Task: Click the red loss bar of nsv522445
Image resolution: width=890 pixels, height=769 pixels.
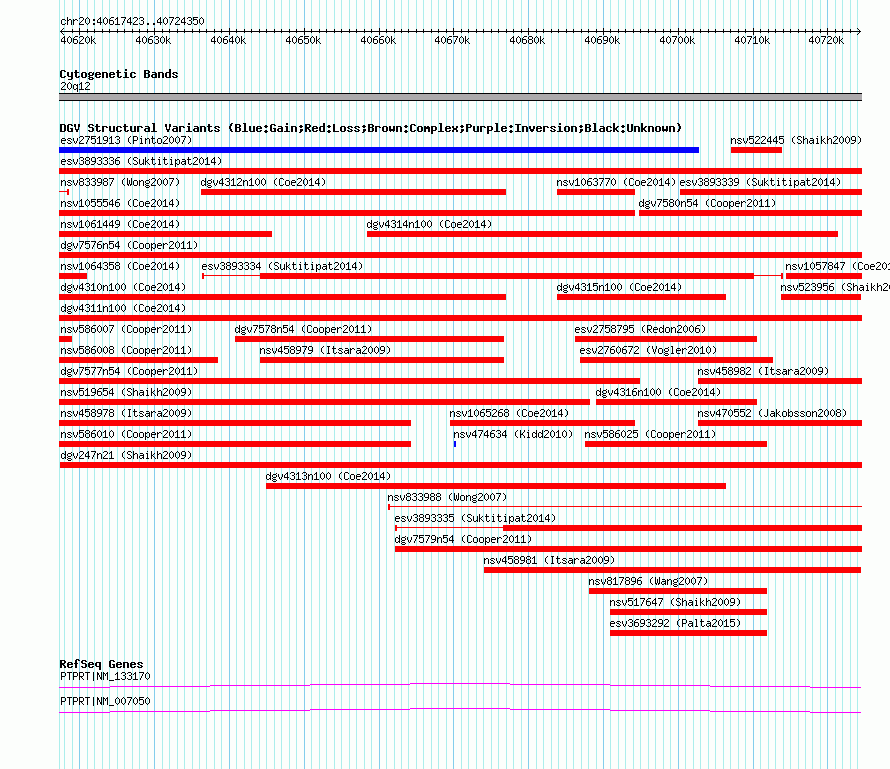Action: tap(756, 150)
